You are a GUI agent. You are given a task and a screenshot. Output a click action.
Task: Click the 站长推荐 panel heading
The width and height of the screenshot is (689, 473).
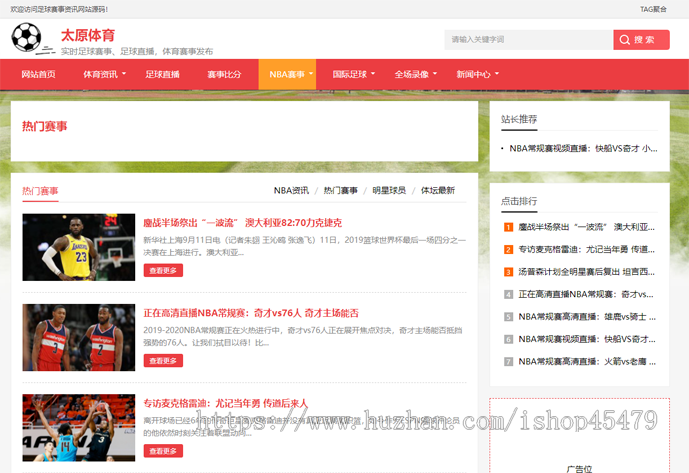(519, 119)
